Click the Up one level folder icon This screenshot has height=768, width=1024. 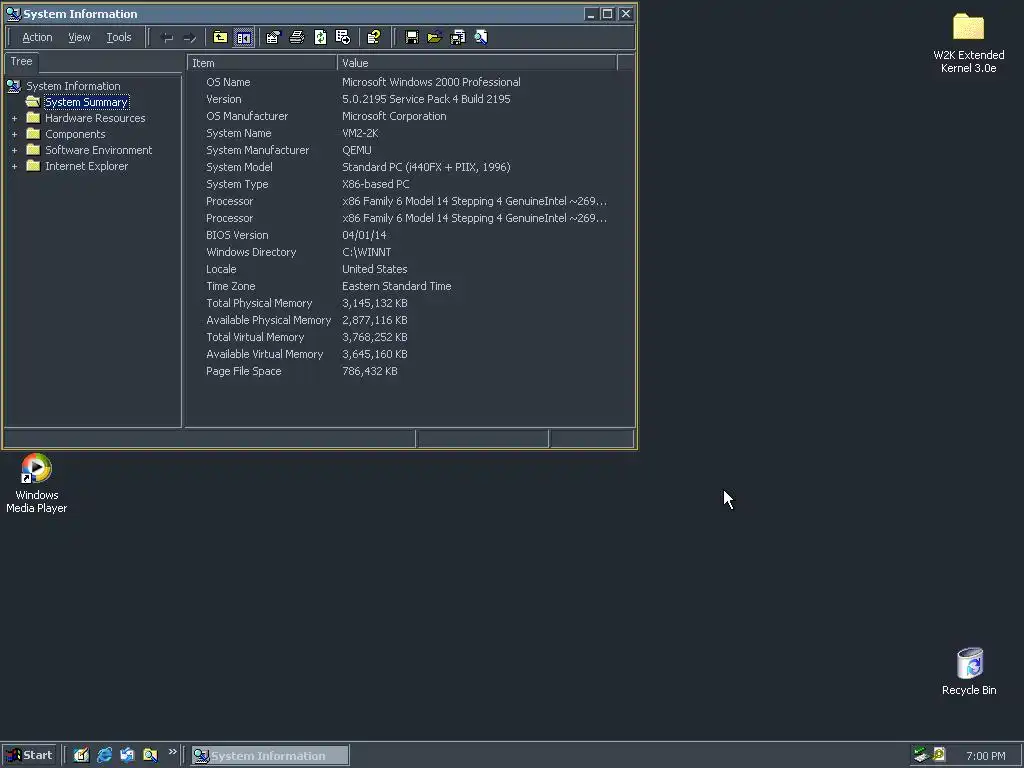point(220,37)
